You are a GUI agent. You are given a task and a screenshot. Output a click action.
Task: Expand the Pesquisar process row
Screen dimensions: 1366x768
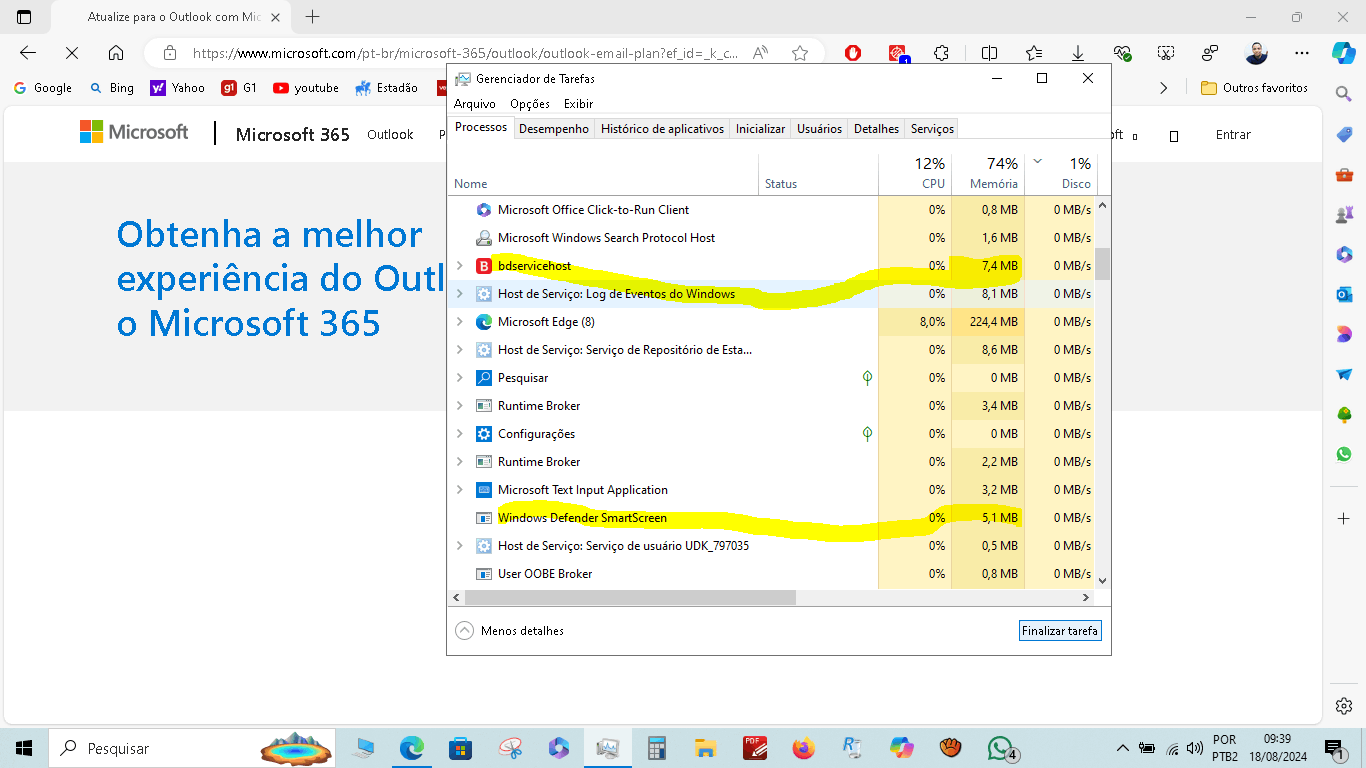click(x=459, y=378)
